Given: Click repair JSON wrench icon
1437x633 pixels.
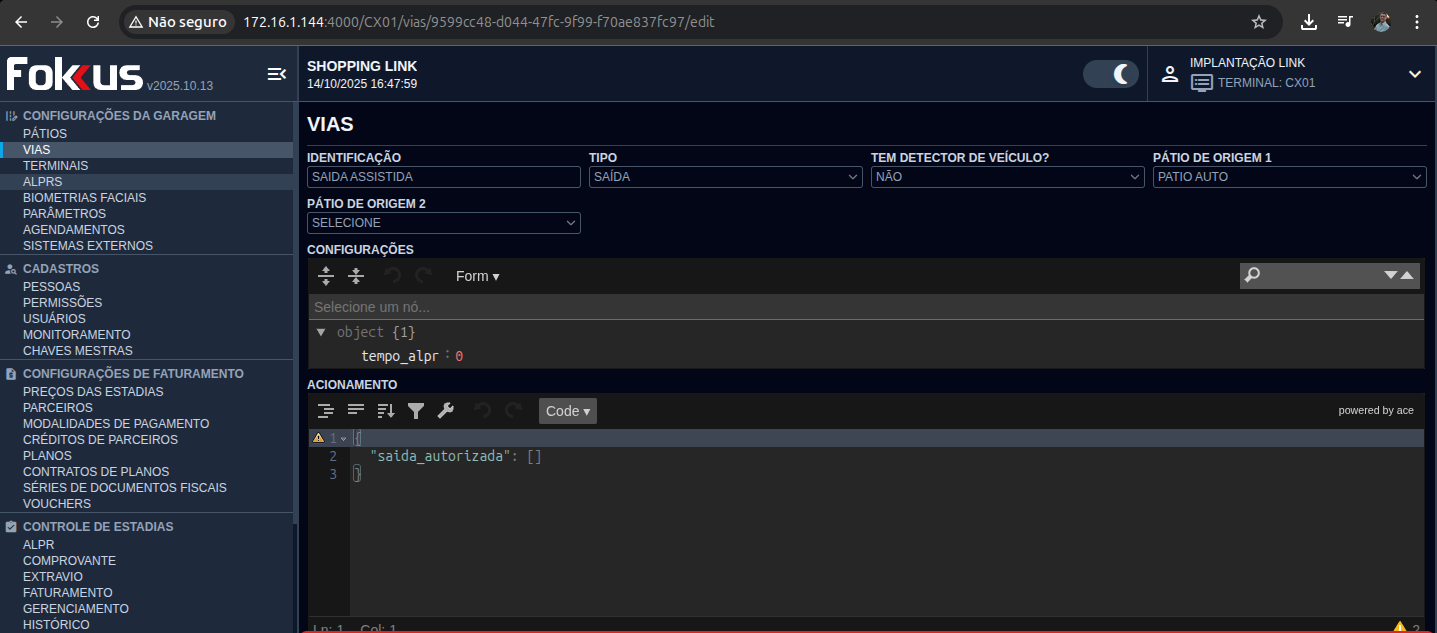Looking at the screenshot, I should click(446, 411).
